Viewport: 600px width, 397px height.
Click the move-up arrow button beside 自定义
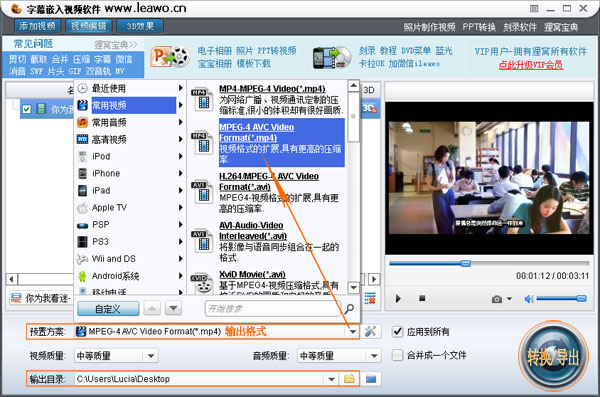click(x=152, y=308)
